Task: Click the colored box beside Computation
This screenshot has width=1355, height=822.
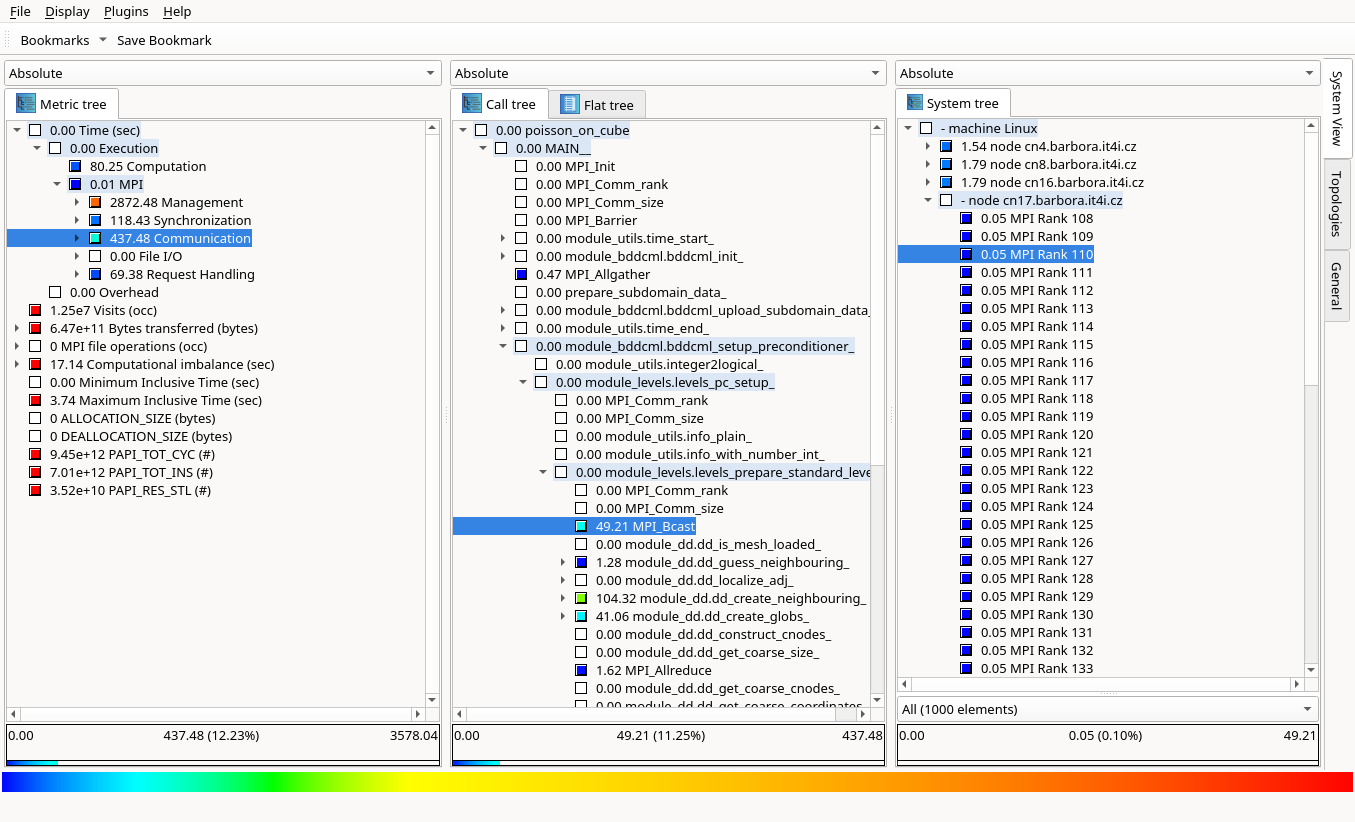Action: click(x=75, y=167)
